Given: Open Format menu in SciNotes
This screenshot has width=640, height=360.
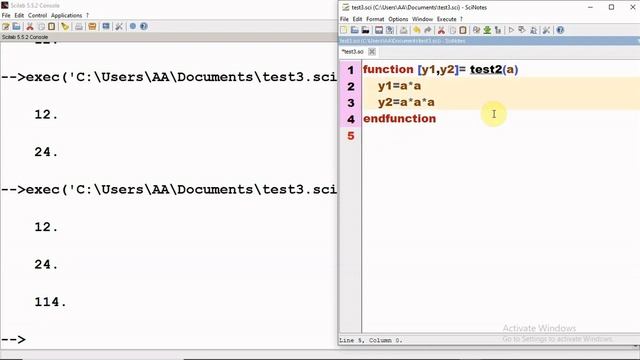Looking at the screenshot, I should coord(375,19).
